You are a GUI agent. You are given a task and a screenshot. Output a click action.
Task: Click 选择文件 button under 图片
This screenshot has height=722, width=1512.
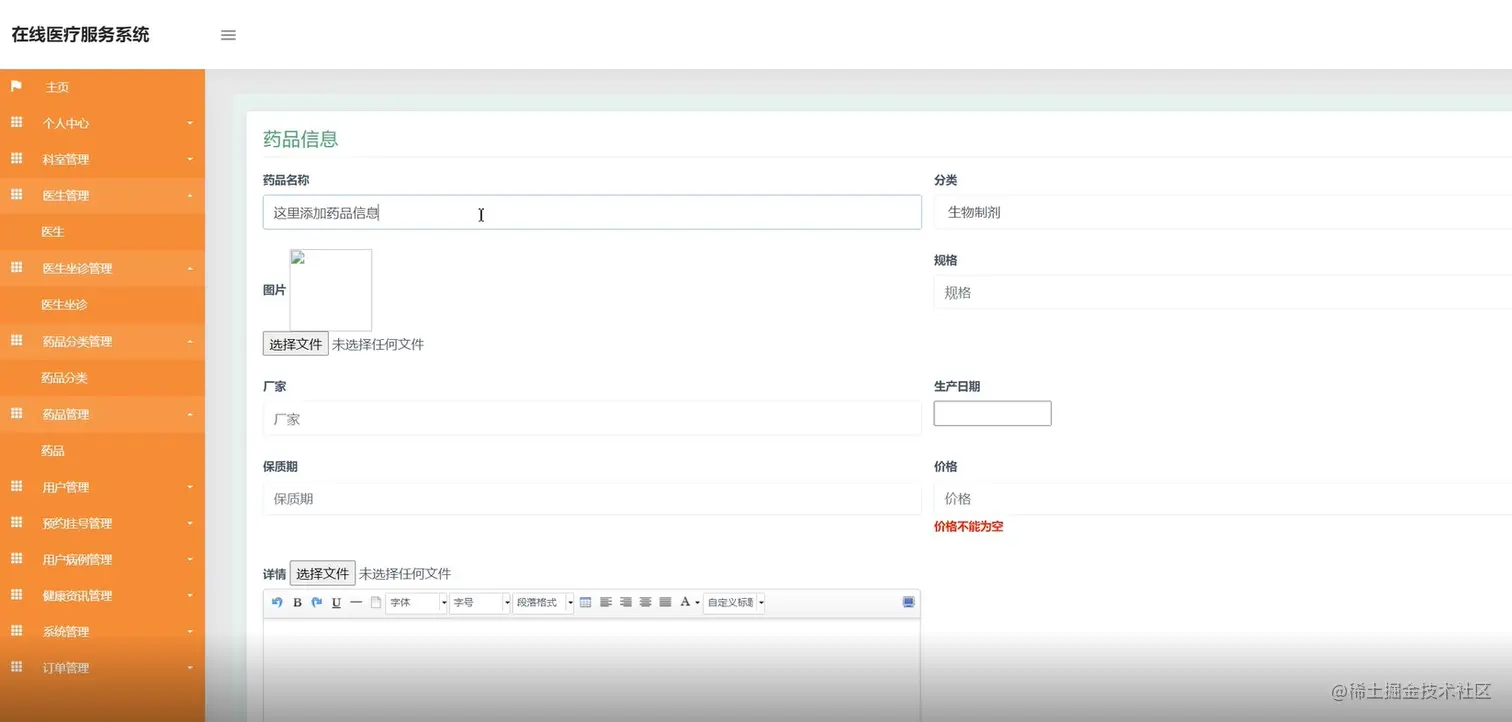click(x=296, y=344)
